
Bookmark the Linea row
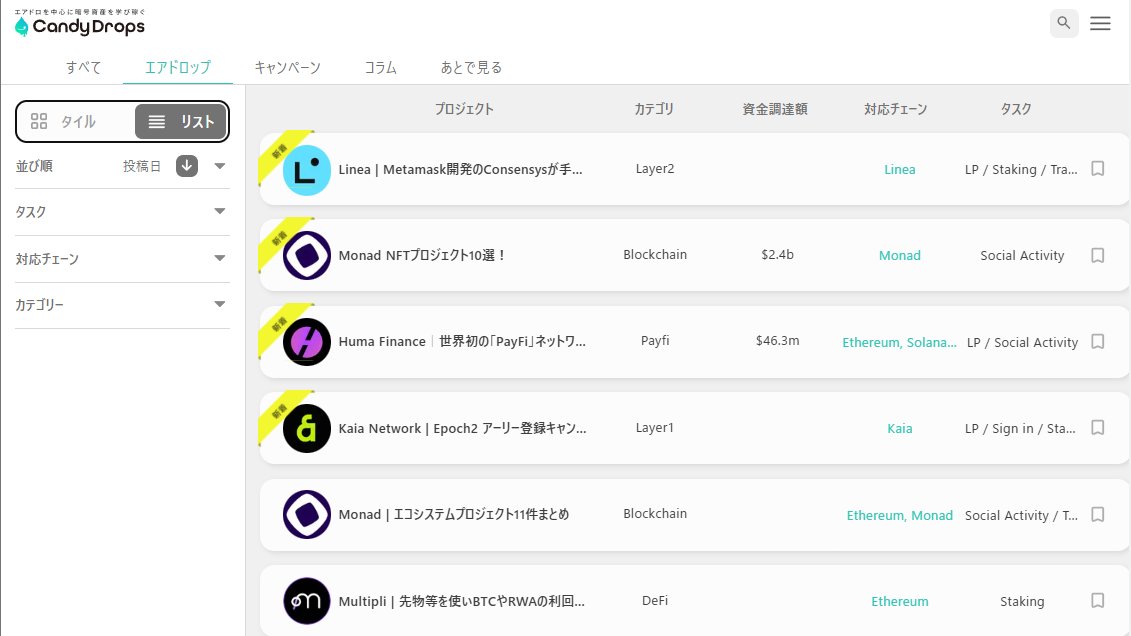(1098, 169)
